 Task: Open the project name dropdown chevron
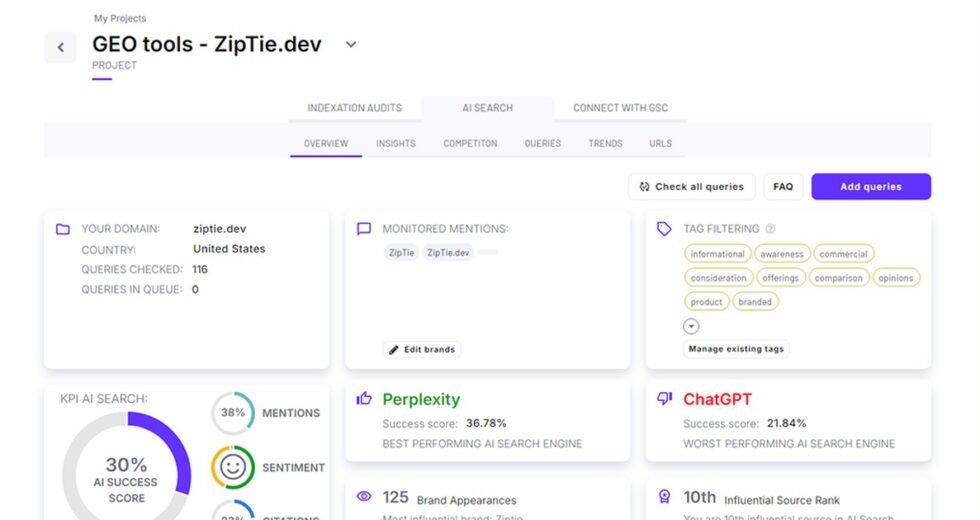tap(351, 44)
